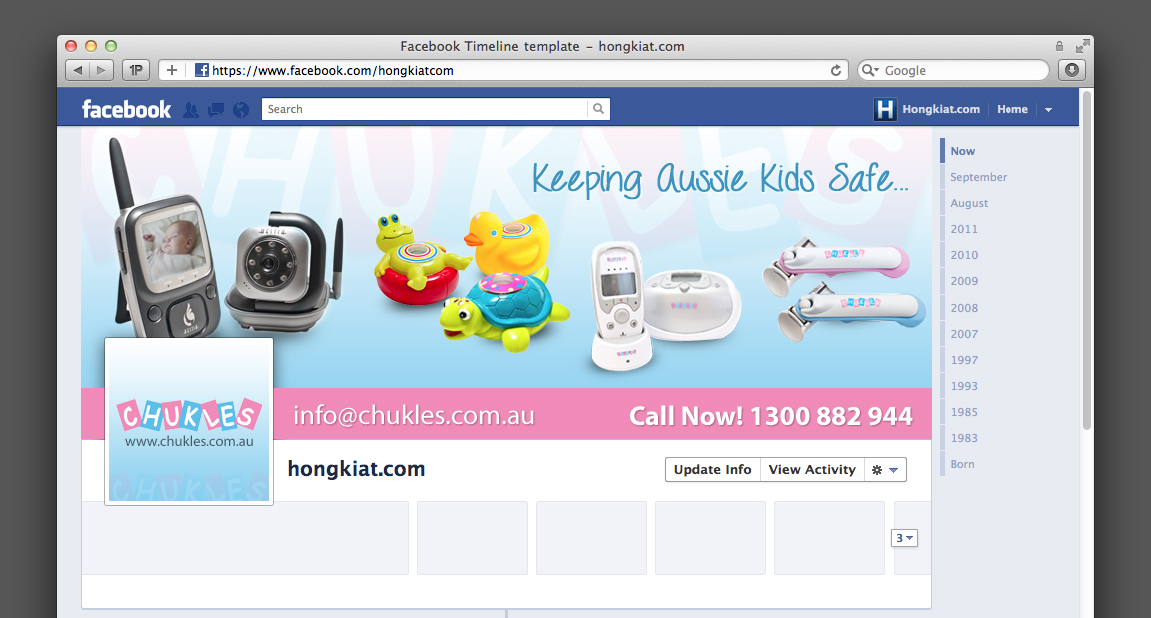Open the messages icon
The height and width of the screenshot is (618, 1151).
[x=216, y=110]
